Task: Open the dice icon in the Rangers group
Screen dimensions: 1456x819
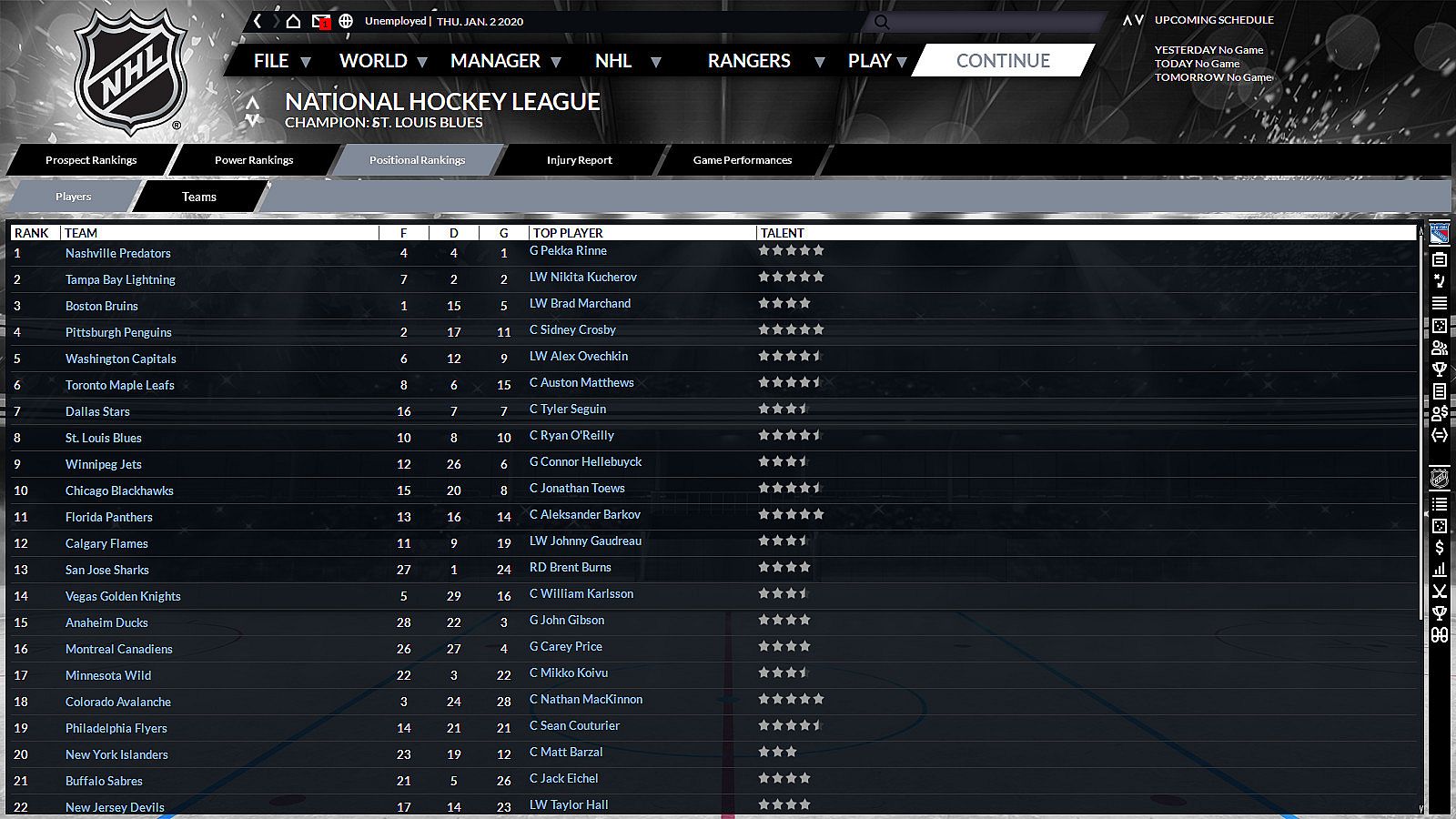Action: pyautogui.click(x=1440, y=326)
